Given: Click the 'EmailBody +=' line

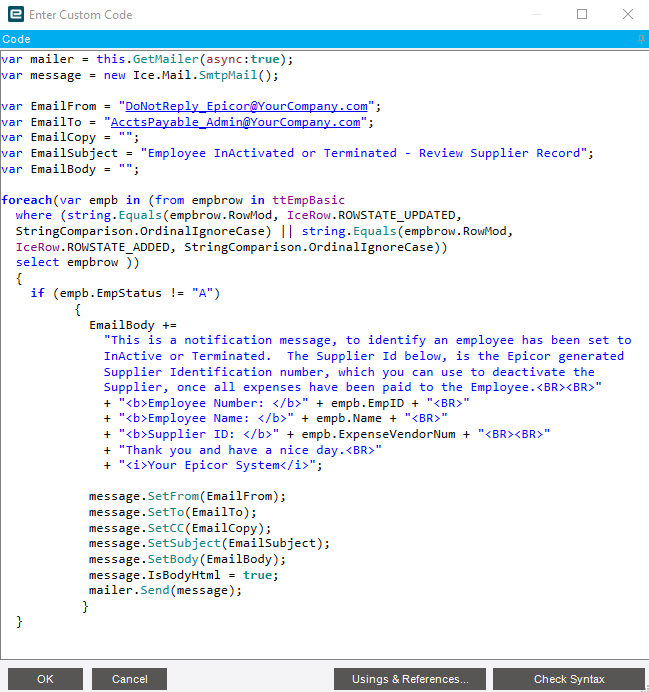Looking at the screenshot, I should [x=133, y=326].
